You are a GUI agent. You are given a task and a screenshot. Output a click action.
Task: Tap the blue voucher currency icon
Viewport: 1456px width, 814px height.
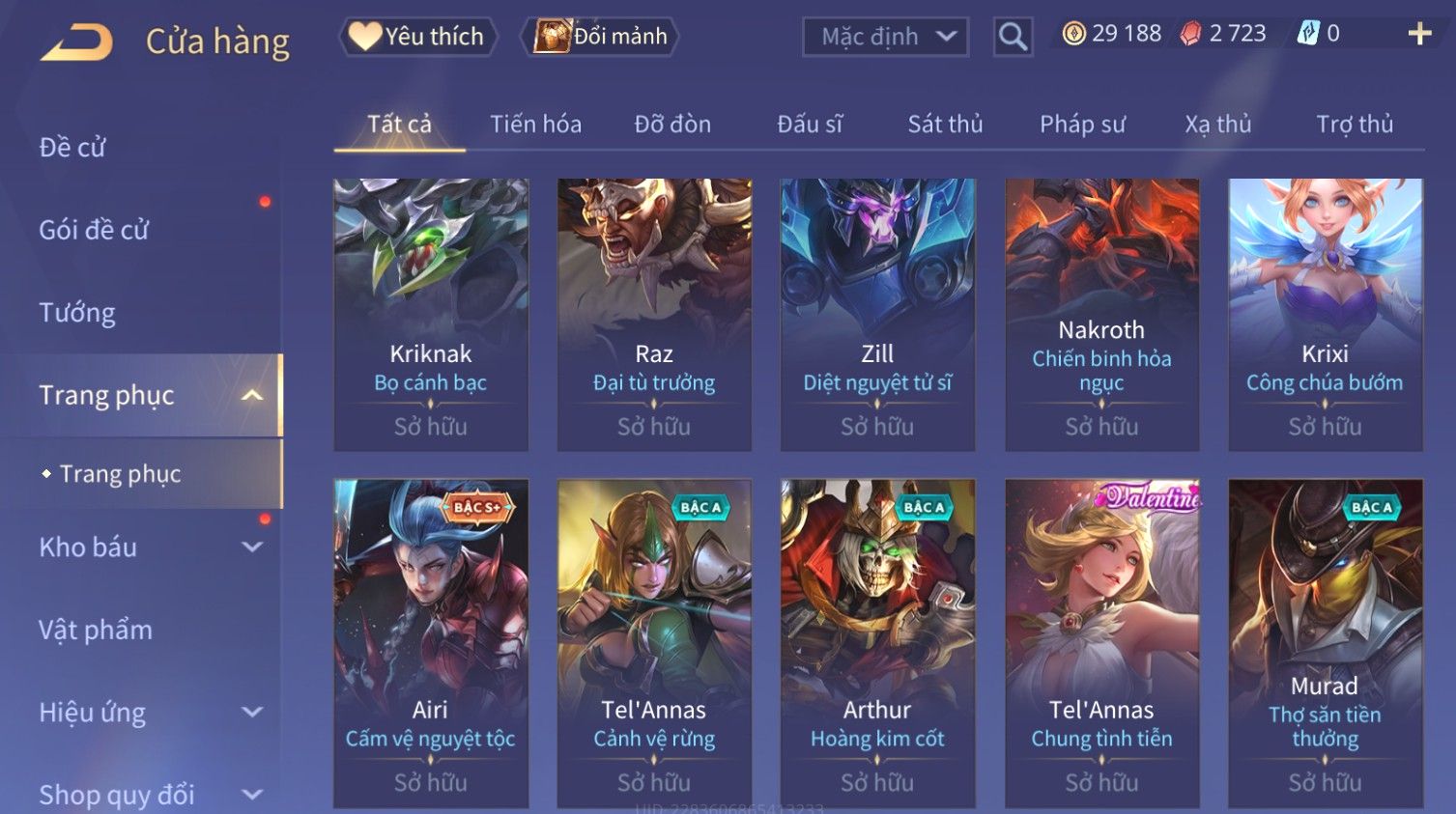(x=1308, y=34)
